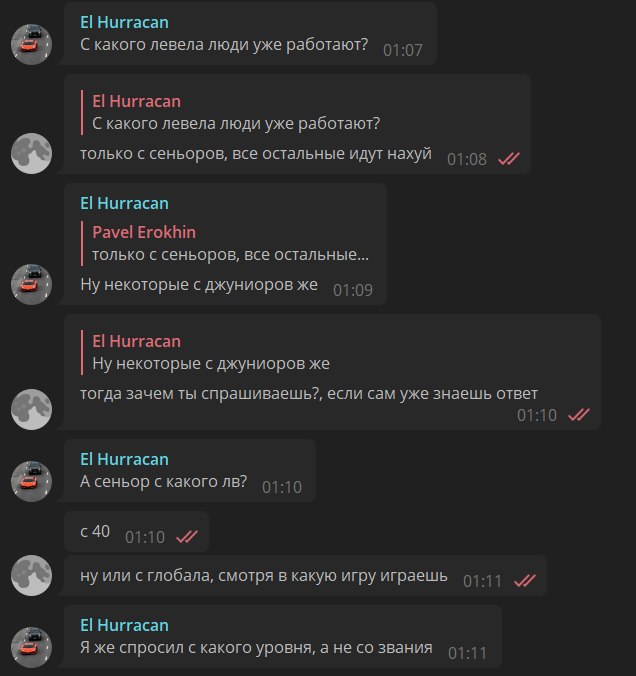This screenshot has height=676, width=636.
Task: Click El Hurracan name above 'А сеньор с какого лв?'
Action: point(124,459)
